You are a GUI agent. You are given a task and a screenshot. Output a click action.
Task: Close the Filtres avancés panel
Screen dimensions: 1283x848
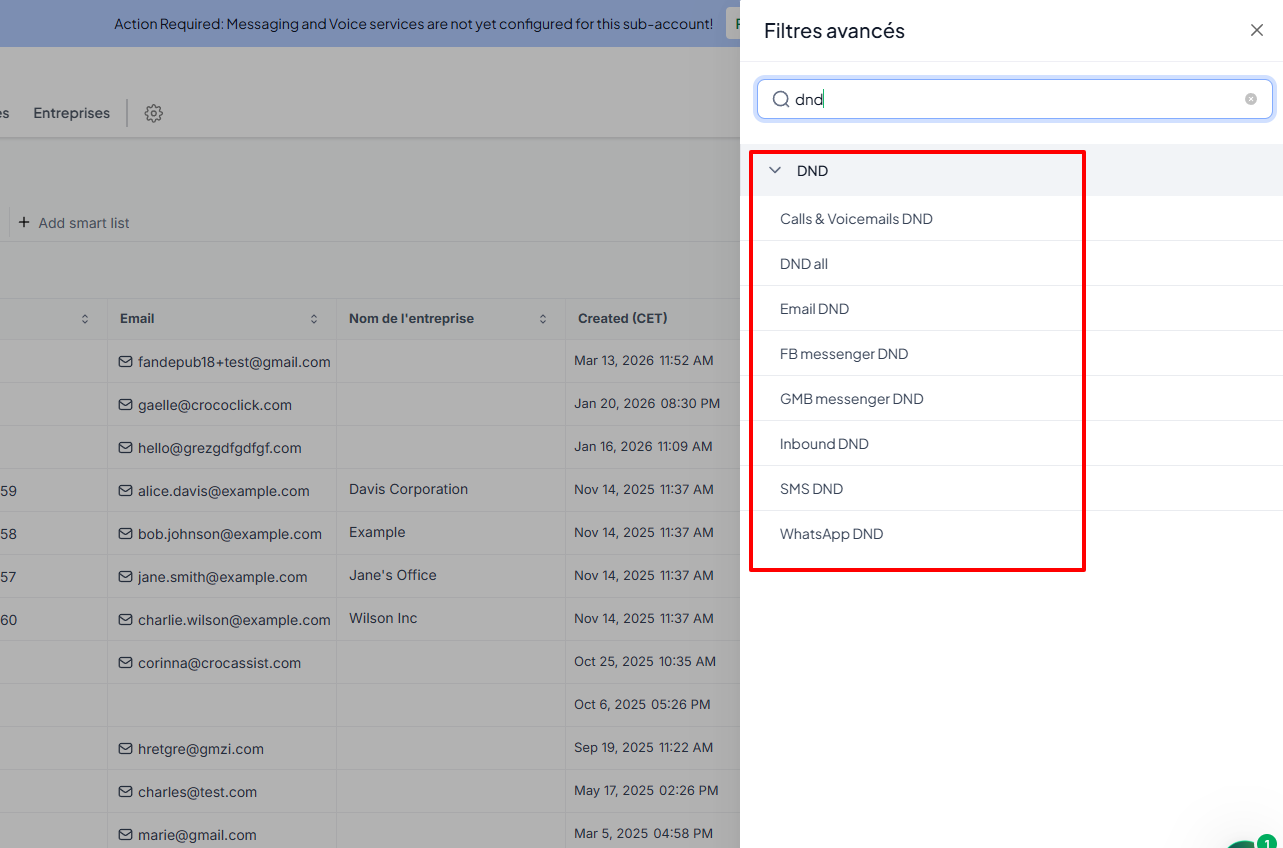pyautogui.click(x=1256, y=30)
